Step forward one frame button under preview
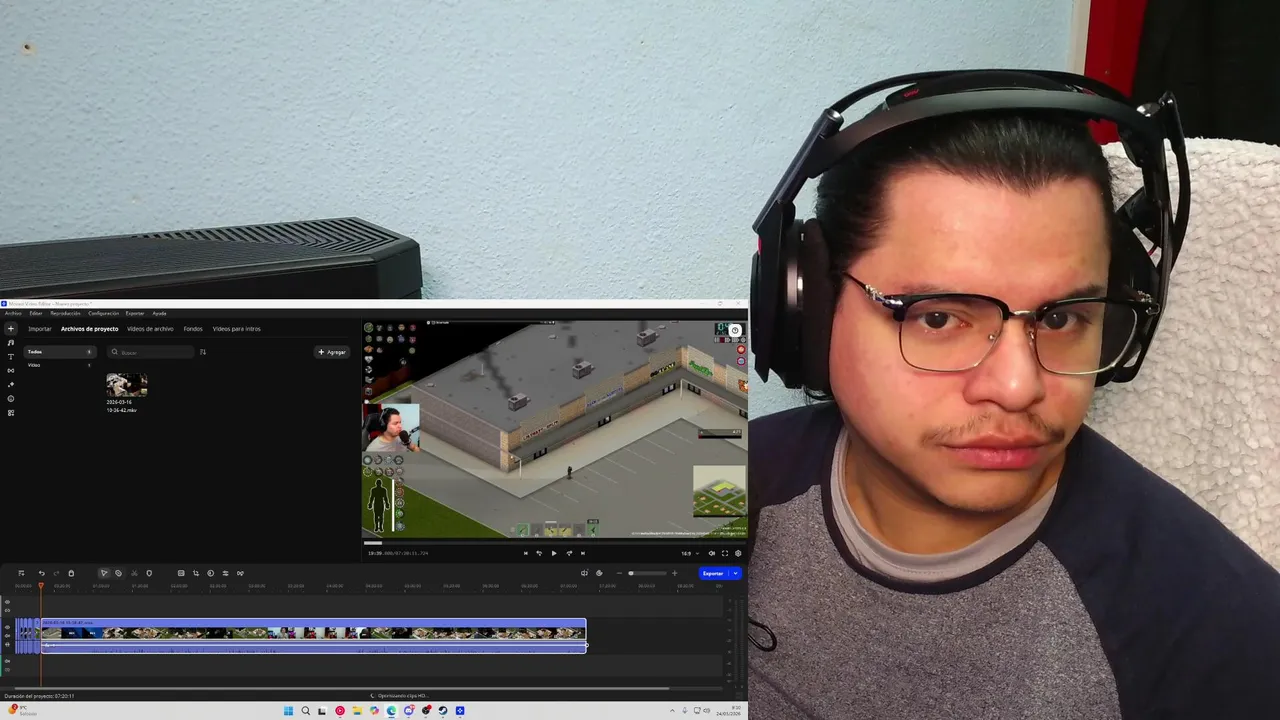 (x=569, y=553)
